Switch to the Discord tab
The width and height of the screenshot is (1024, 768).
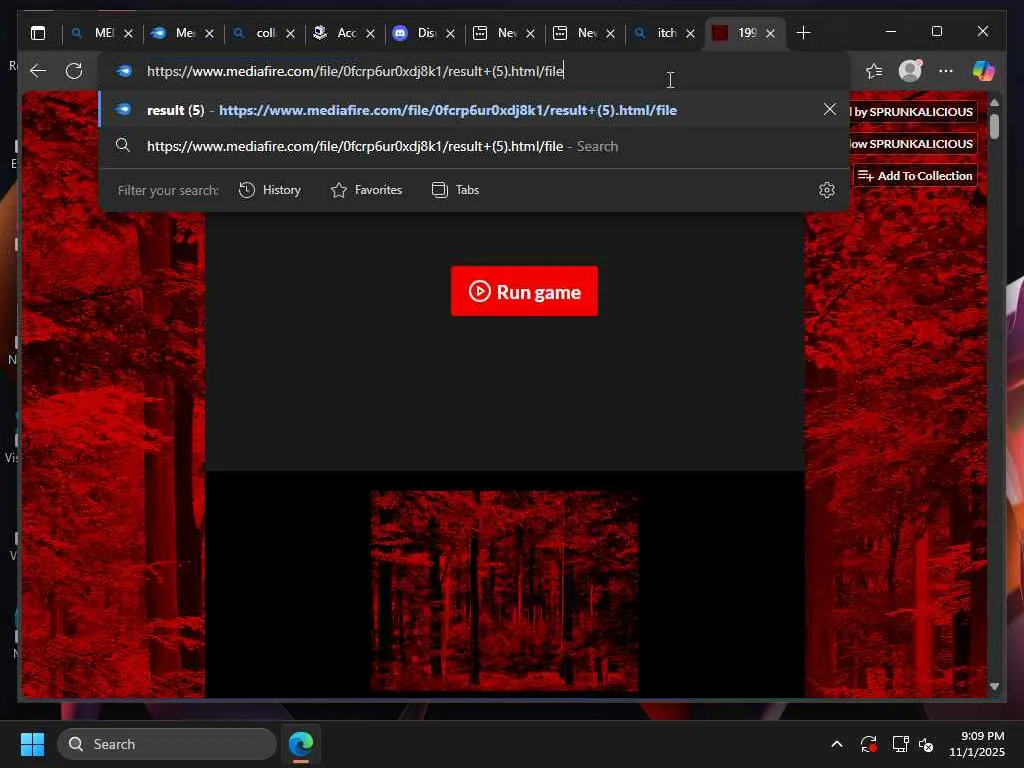[x=415, y=33]
